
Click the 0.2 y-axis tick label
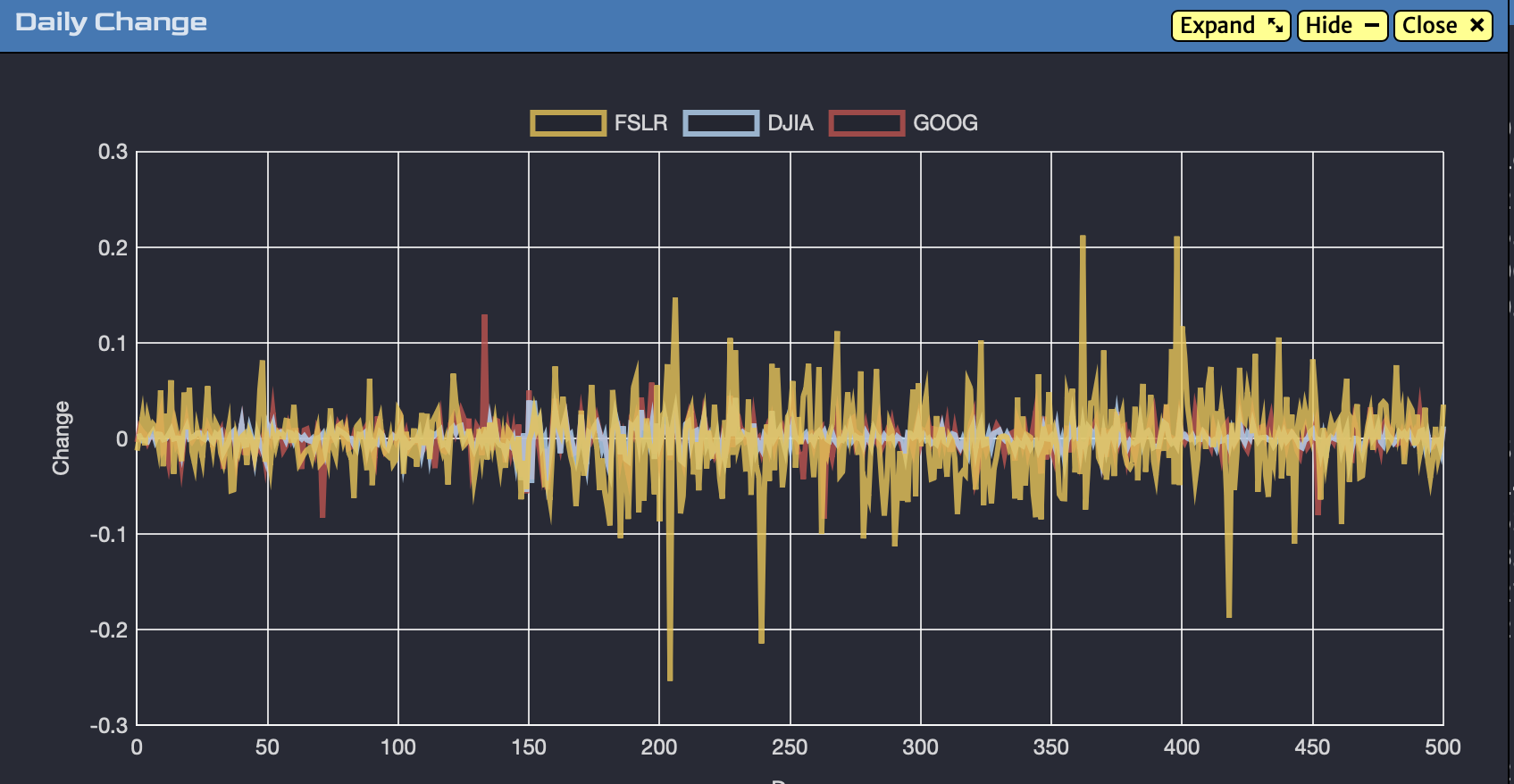pos(113,247)
